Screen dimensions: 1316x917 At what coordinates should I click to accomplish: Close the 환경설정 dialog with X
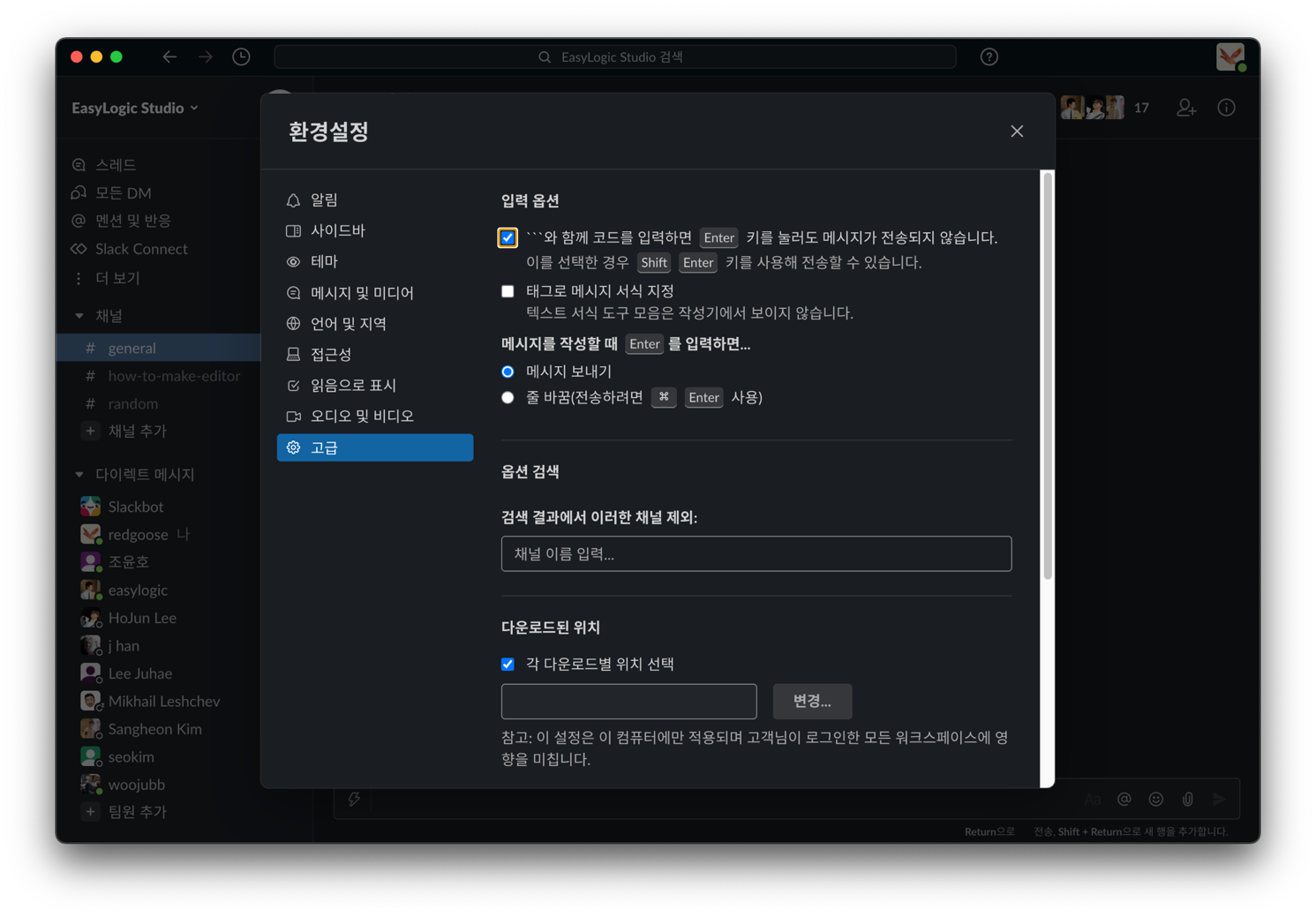[x=1017, y=132]
